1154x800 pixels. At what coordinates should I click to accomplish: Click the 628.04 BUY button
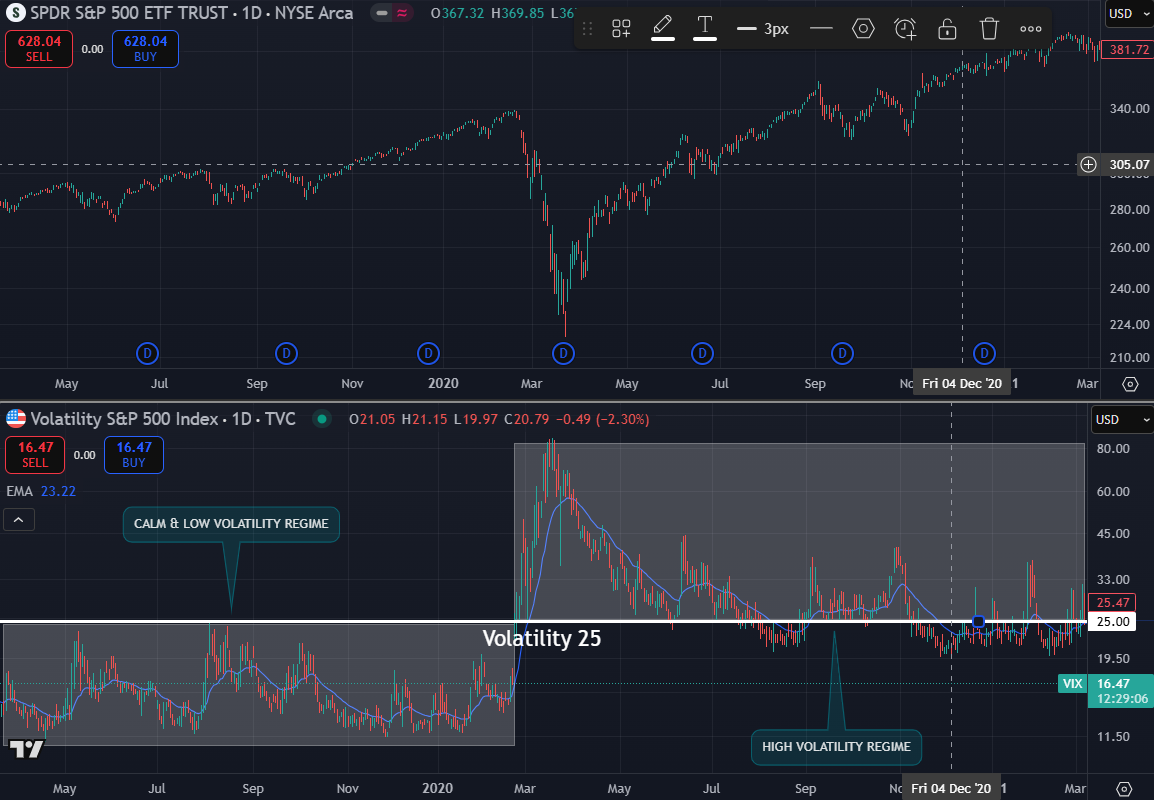tap(145, 49)
